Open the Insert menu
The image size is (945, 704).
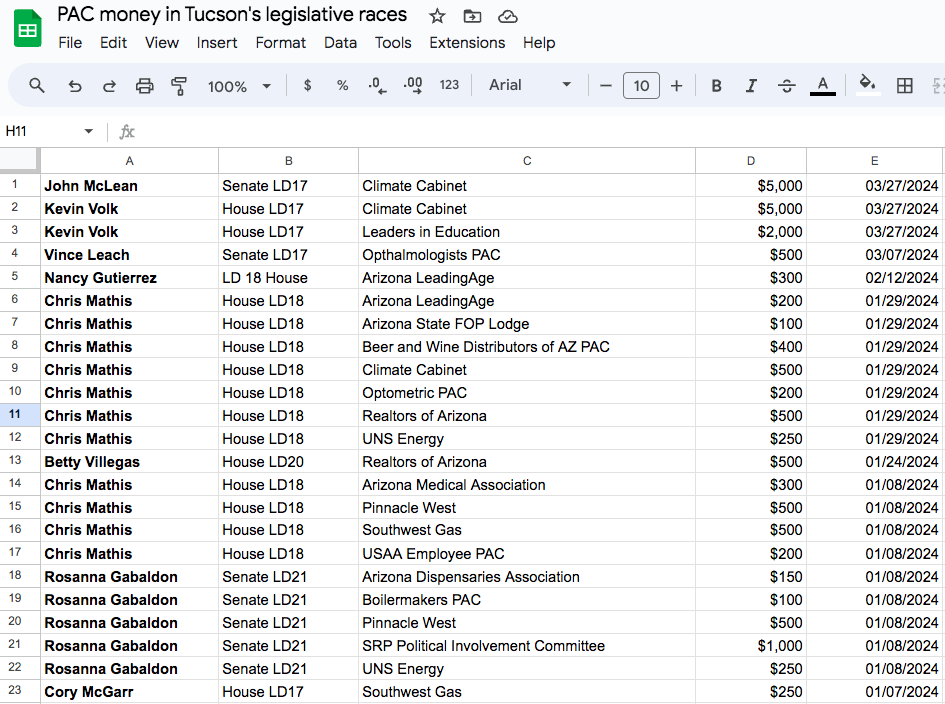217,43
